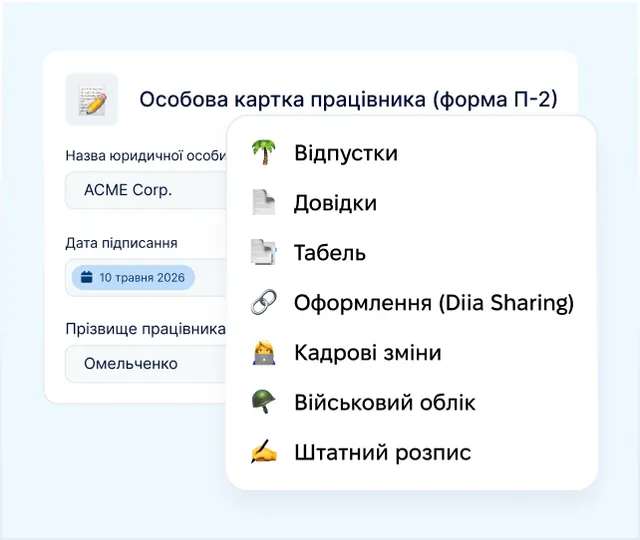640x540 pixels.
Task: Click the pages icon beside Табель
Action: [264, 252]
